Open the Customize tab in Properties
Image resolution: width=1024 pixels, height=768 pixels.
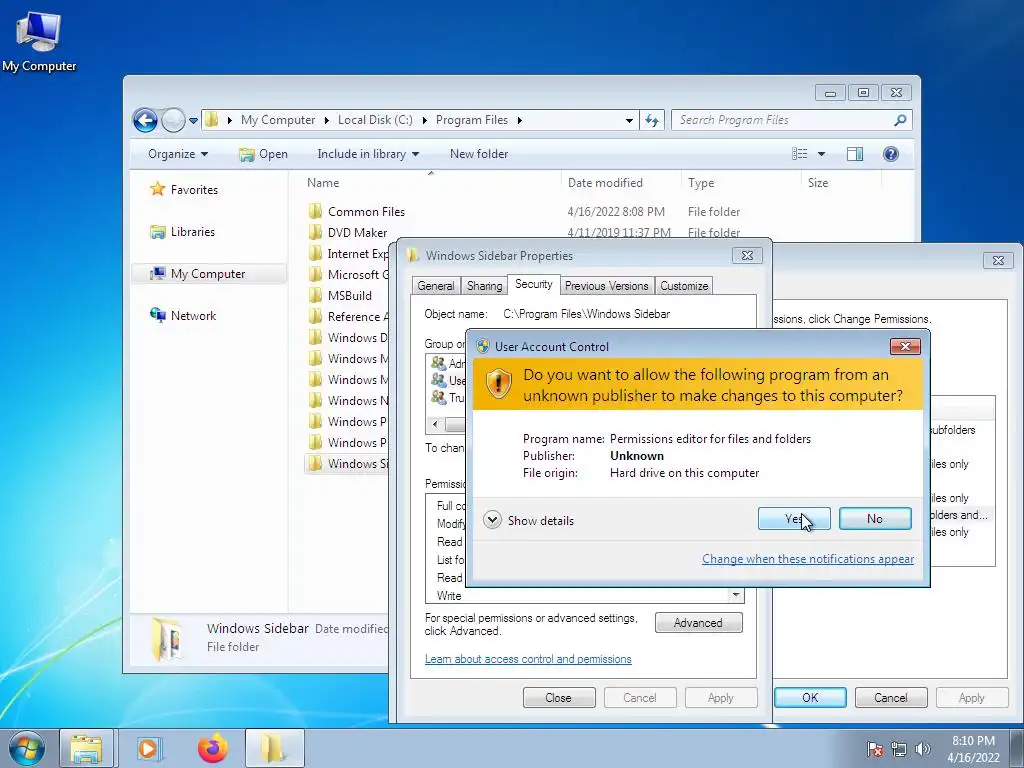684,285
